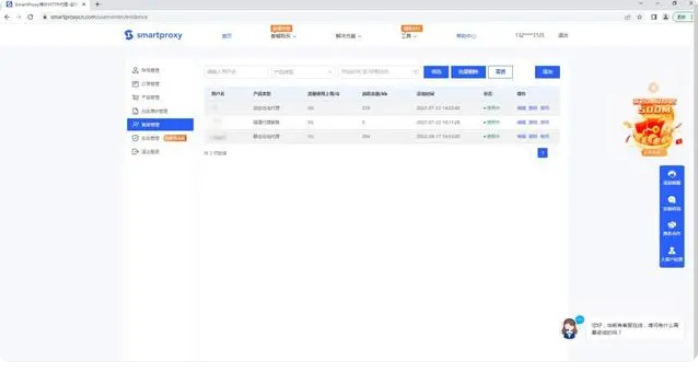The image size is (698, 376).
Task: Go to page 1 in pagination
Action: point(542,153)
